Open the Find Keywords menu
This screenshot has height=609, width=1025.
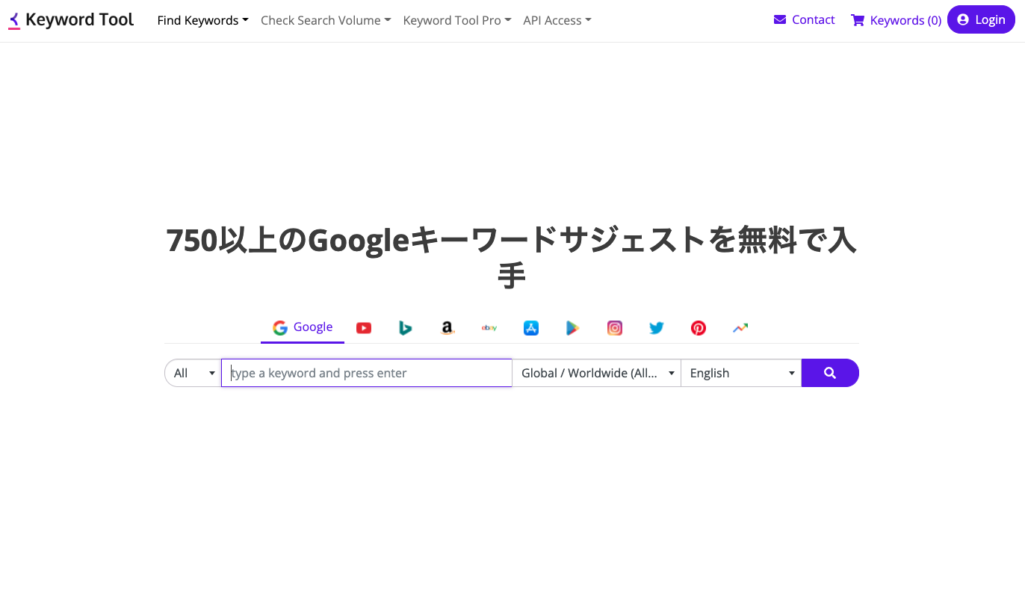pos(202,19)
